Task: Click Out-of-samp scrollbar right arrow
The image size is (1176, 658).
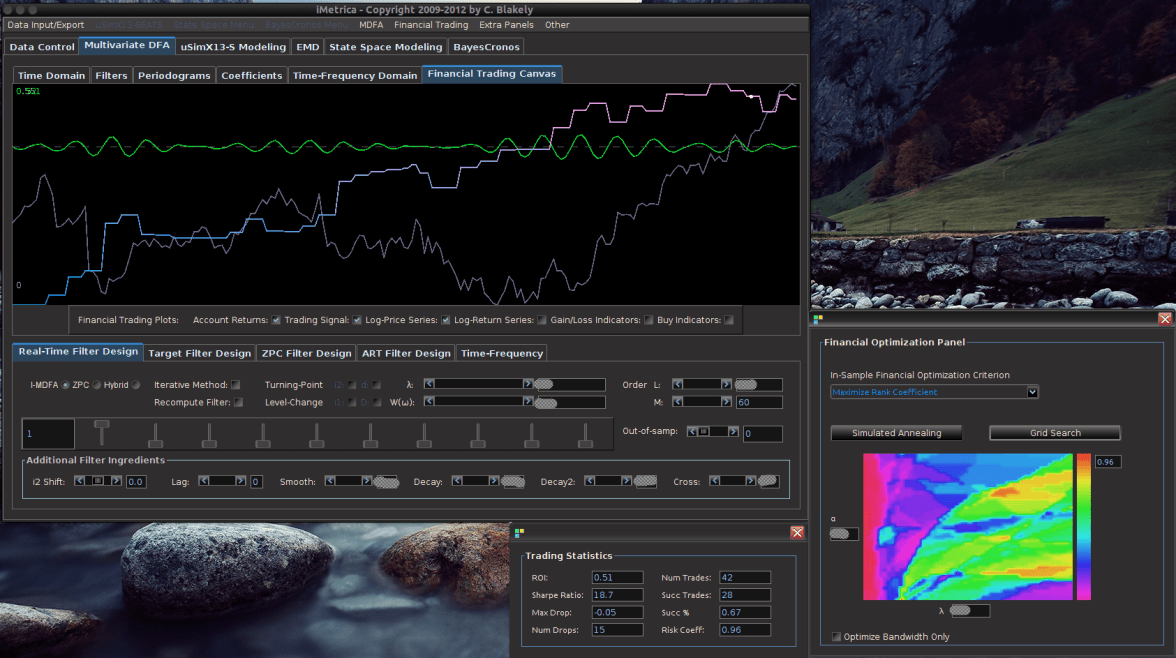Action: 733,432
